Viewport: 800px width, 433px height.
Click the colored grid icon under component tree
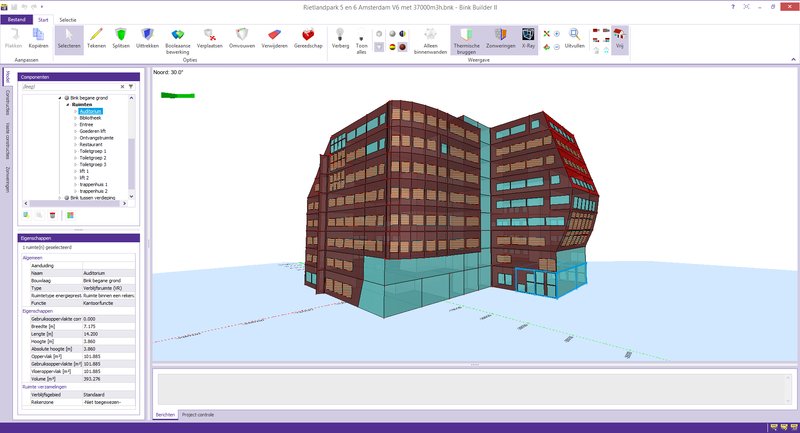pyautogui.click(x=70, y=215)
